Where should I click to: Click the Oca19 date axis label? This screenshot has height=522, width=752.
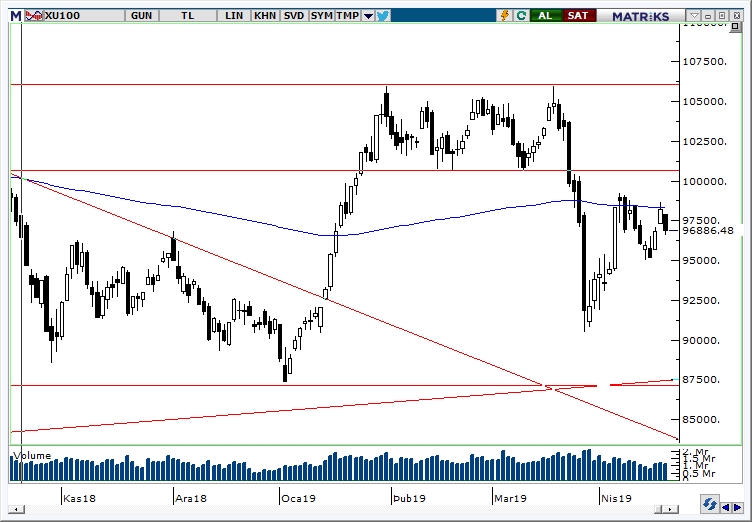tap(299, 498)
